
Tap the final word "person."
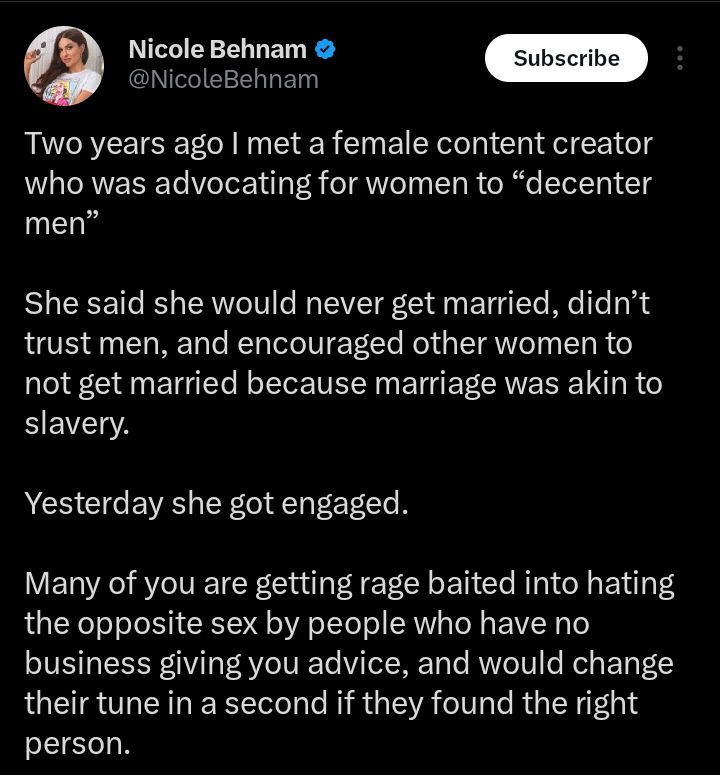click(x=77, y=742)
